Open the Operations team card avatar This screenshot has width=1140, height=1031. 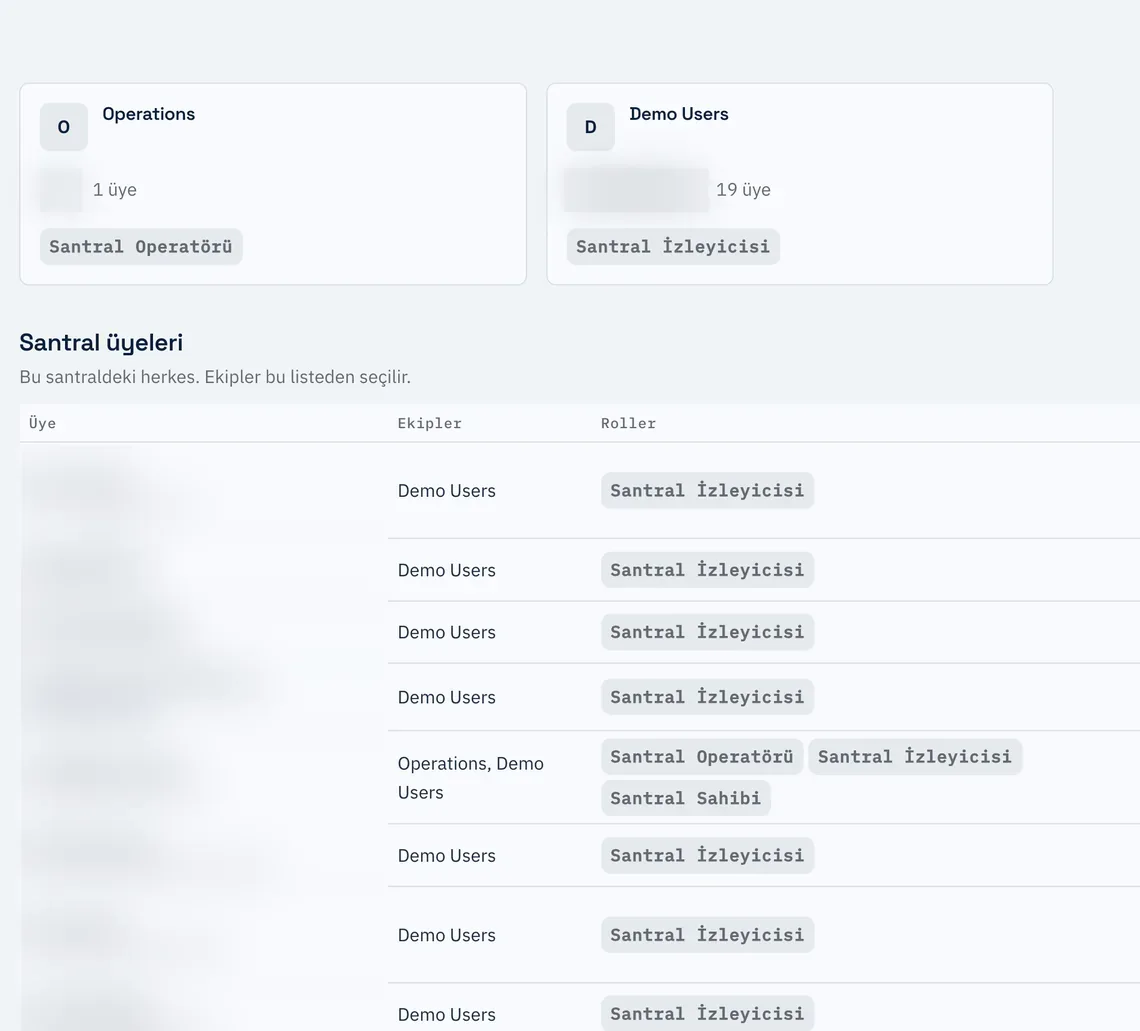coord(64,127)
